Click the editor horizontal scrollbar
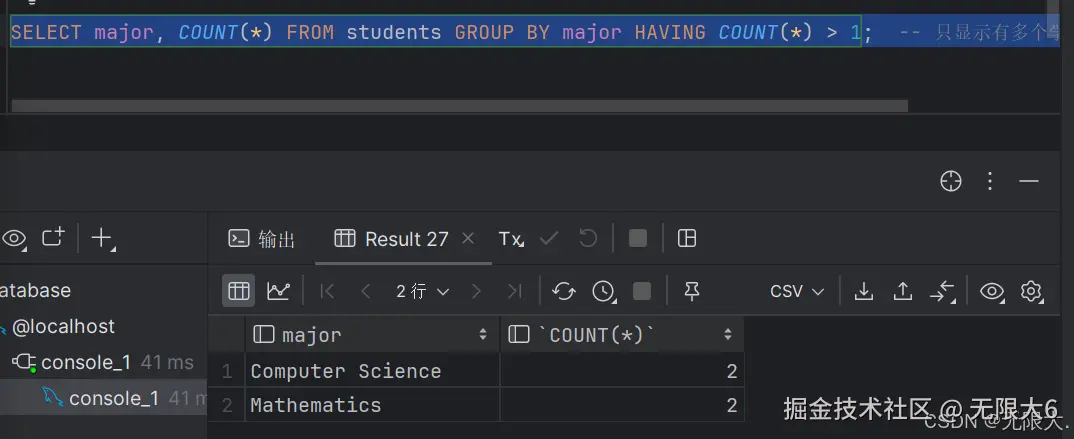The width and height of the screenshot is (1074, 439). coord(459,106)
